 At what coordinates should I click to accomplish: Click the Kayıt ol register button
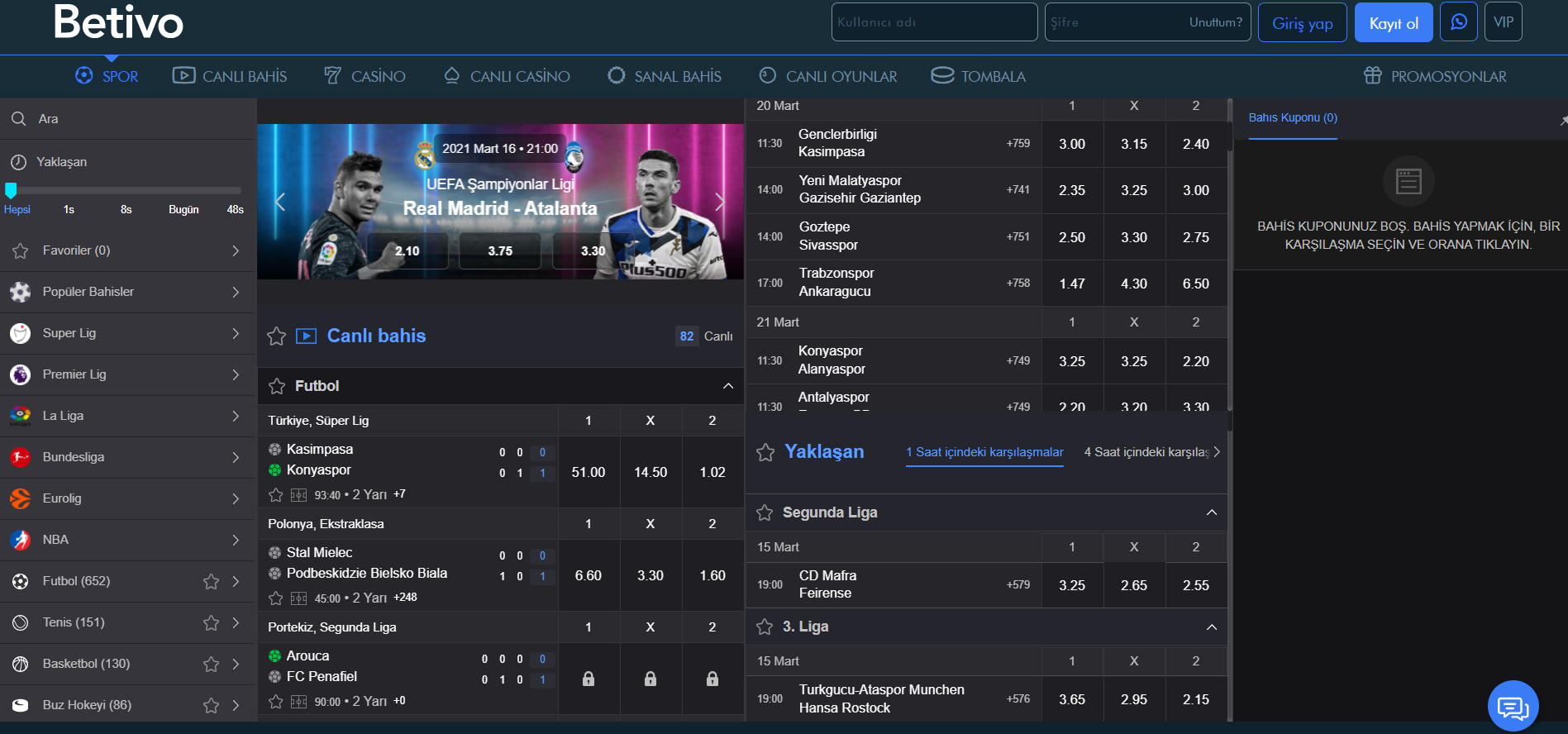pos(1394,22)
